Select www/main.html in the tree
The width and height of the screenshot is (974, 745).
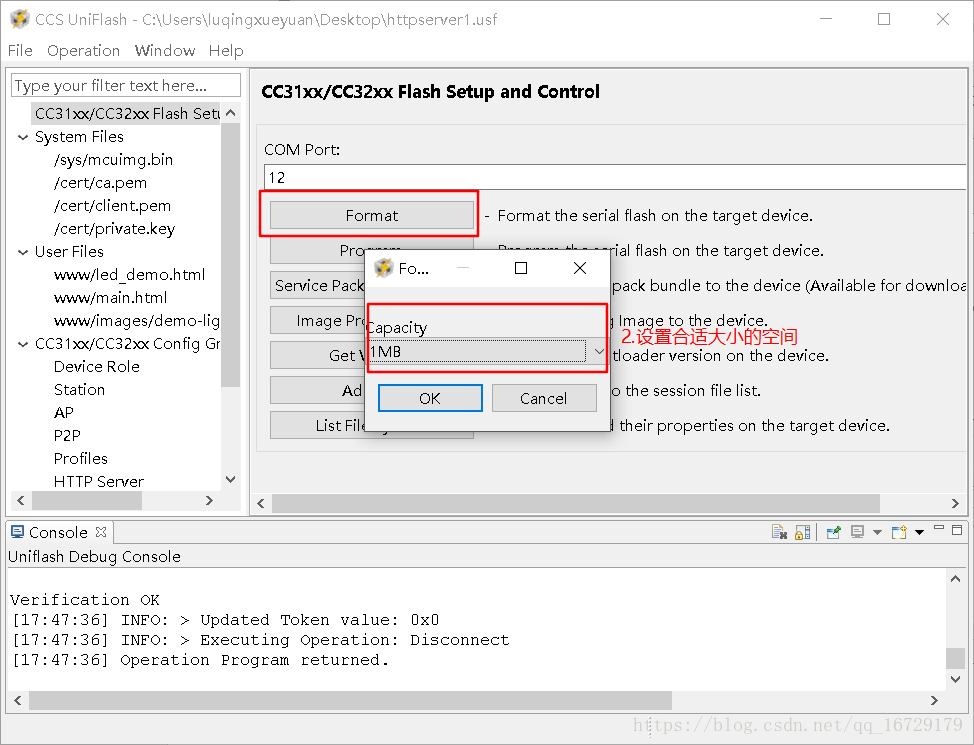(111, 298)
